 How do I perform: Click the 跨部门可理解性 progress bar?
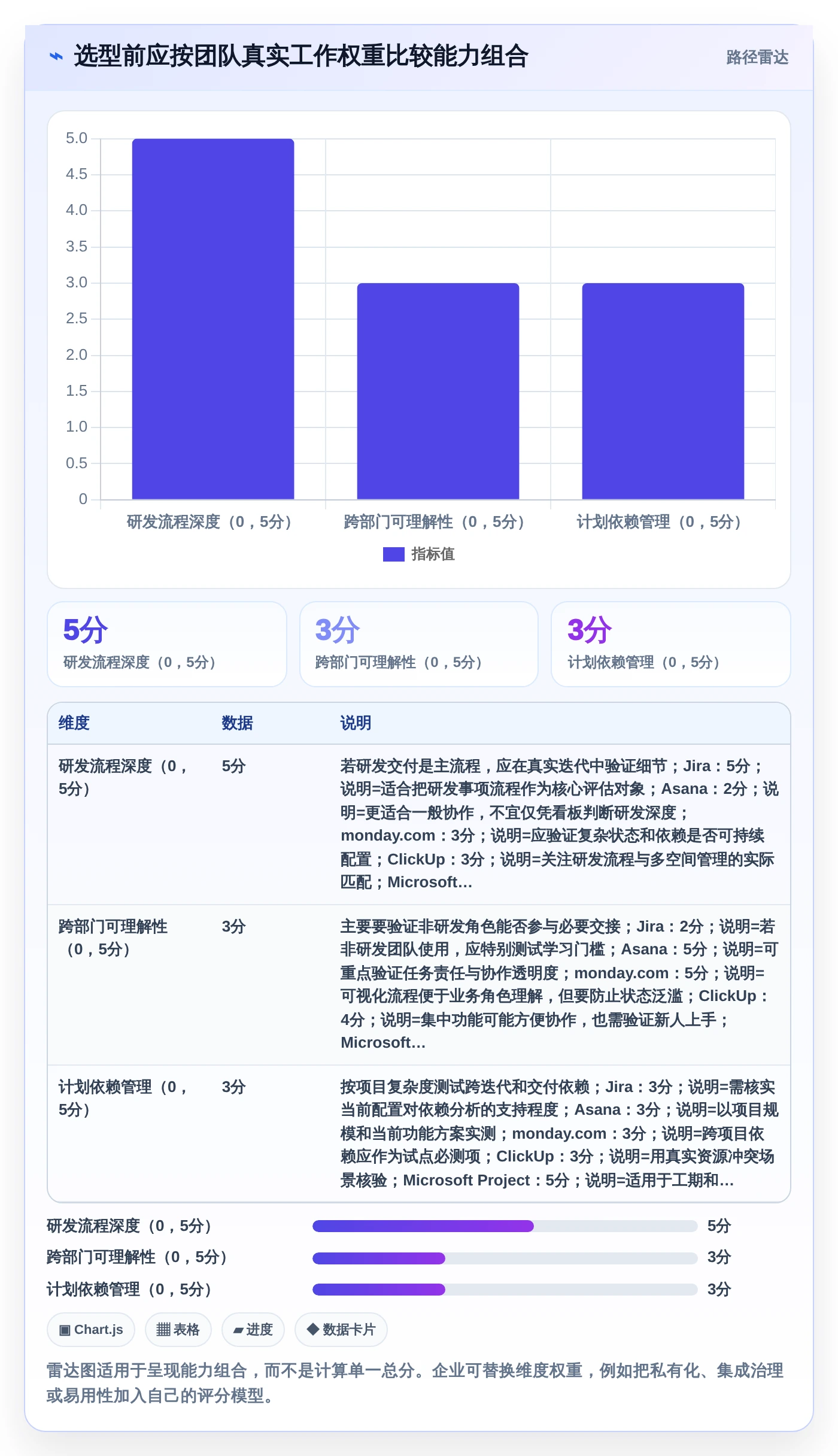505,1258
